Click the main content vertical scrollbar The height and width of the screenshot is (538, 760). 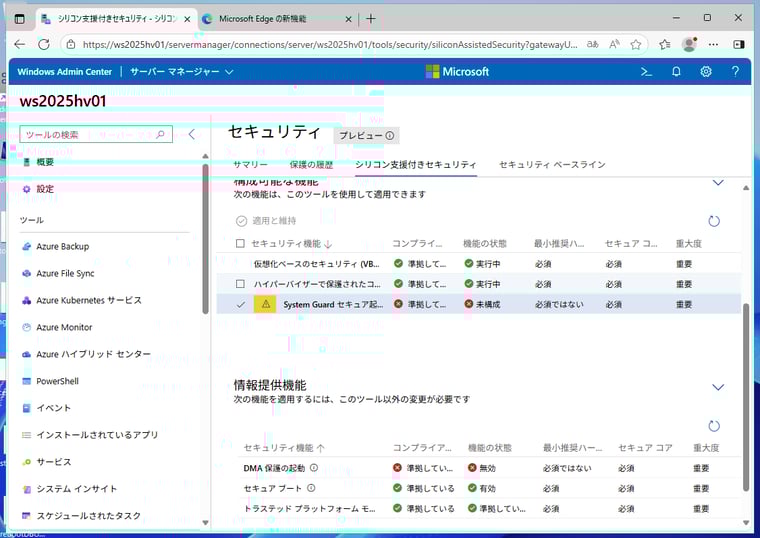(x=746, y=397)
